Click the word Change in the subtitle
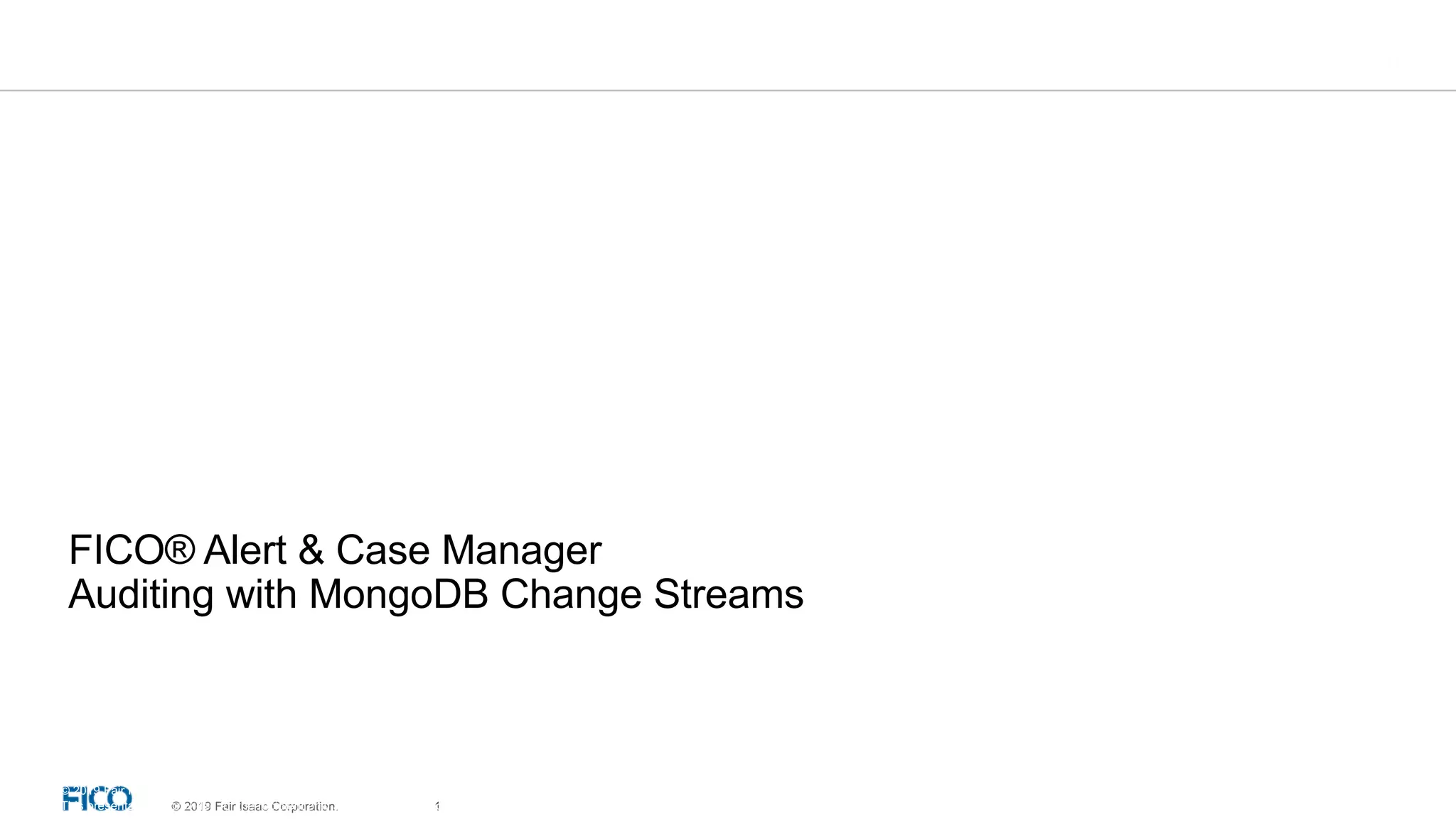Viewport: 1456px width, 819px height. pos(571,595)
